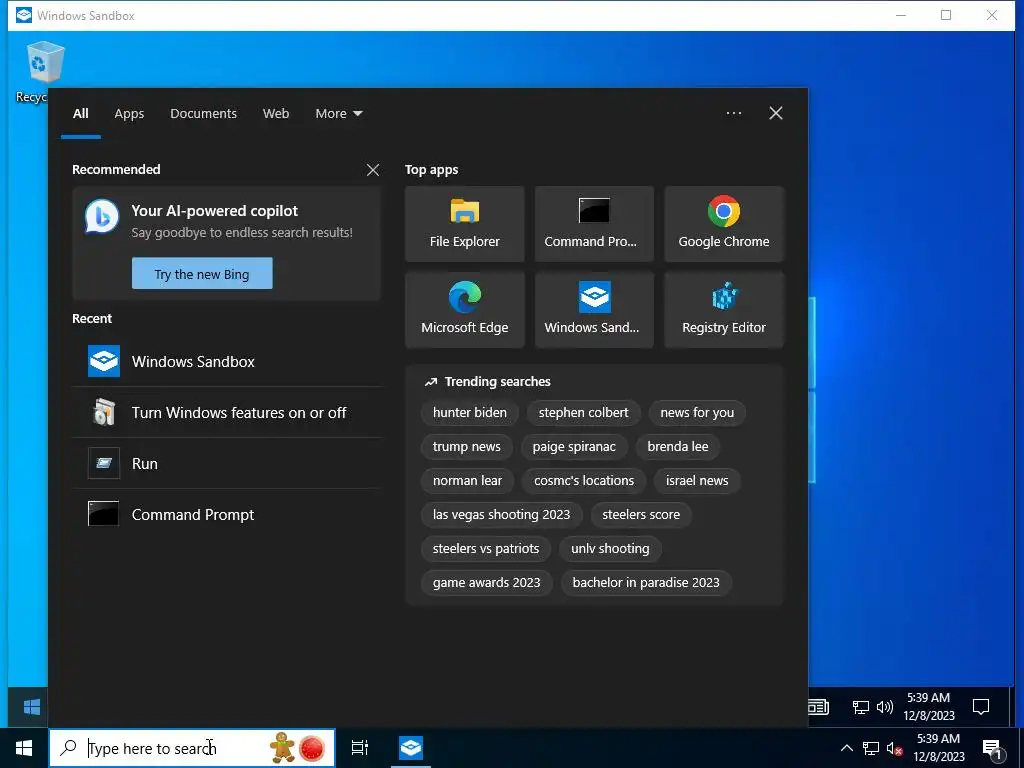Select steelers score trending search
This screenshot has width=1024, height=768.
coord(641,515)
